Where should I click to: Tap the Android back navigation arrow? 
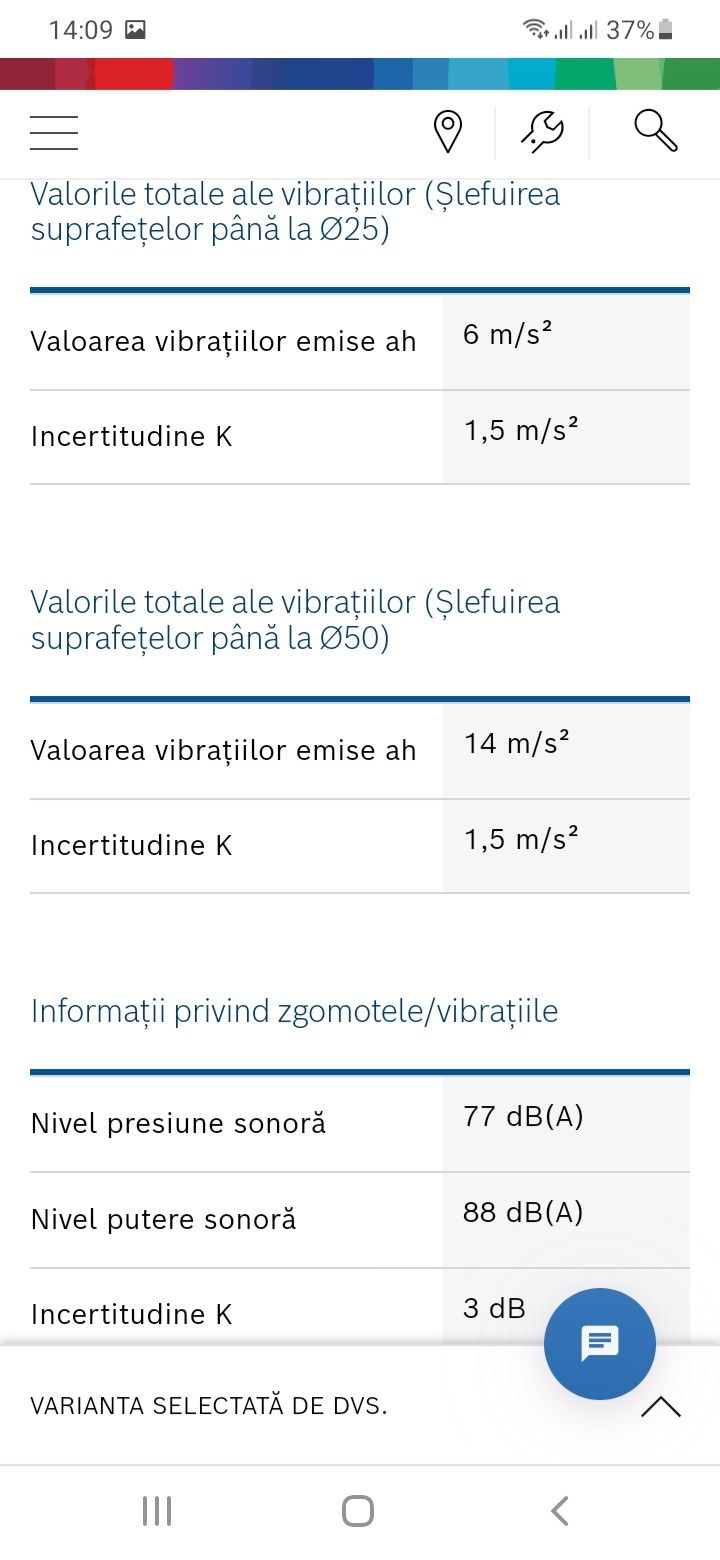pyautogui.click(x=560, y=1510)
